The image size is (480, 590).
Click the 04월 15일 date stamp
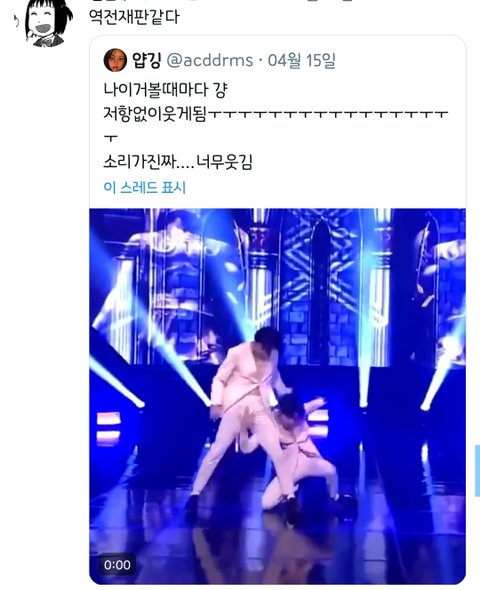tap(301, 60)
